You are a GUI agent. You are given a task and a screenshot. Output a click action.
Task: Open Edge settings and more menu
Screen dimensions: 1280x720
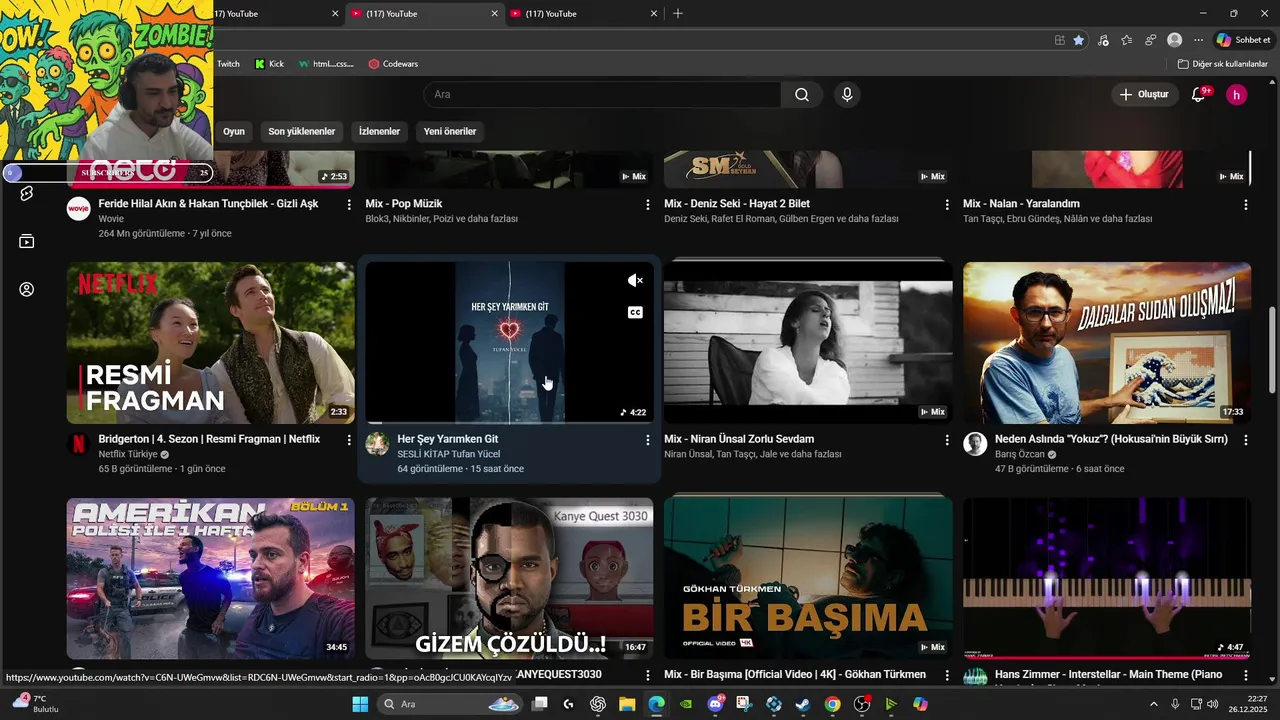[x=1198, y=40]
